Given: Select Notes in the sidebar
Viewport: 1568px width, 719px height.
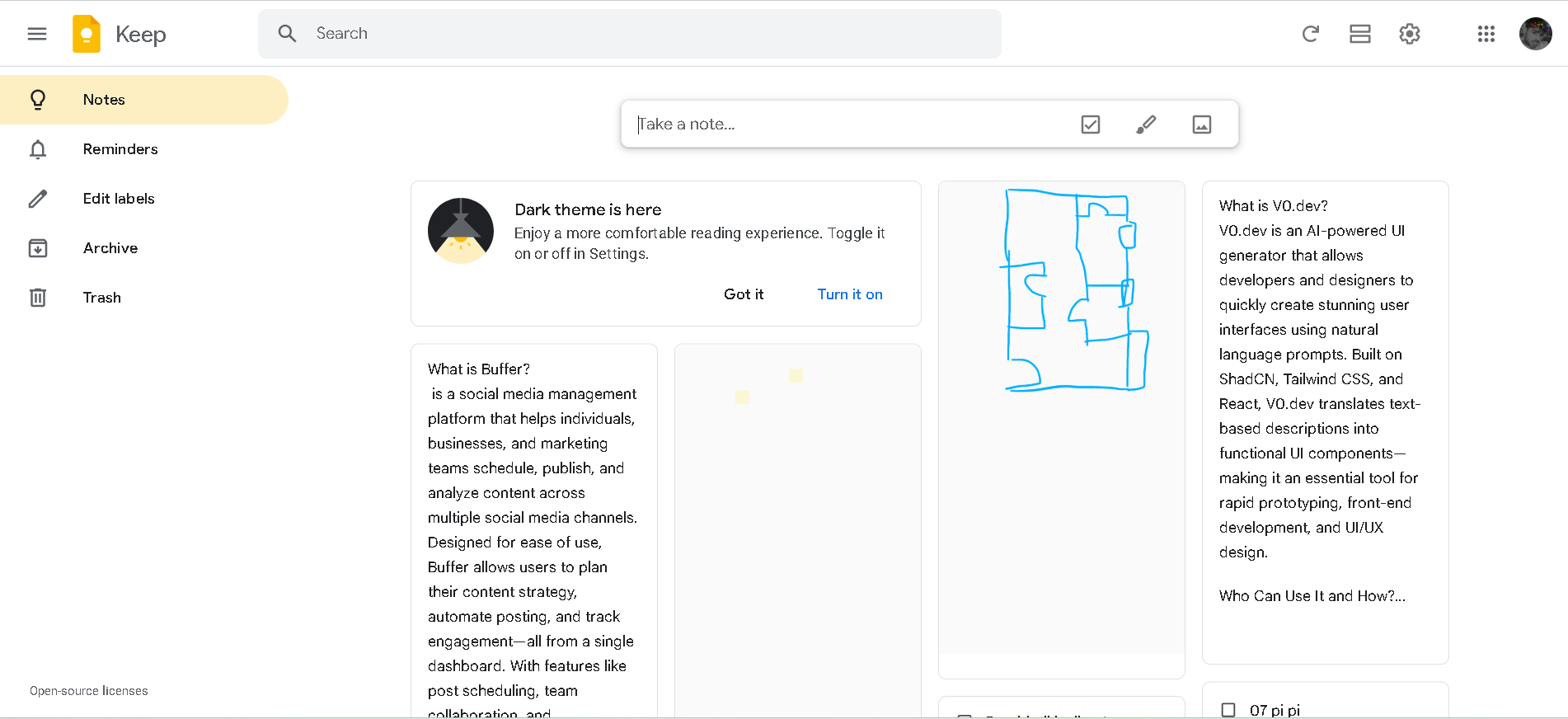Looking at the screenshot, I should 144,100.
